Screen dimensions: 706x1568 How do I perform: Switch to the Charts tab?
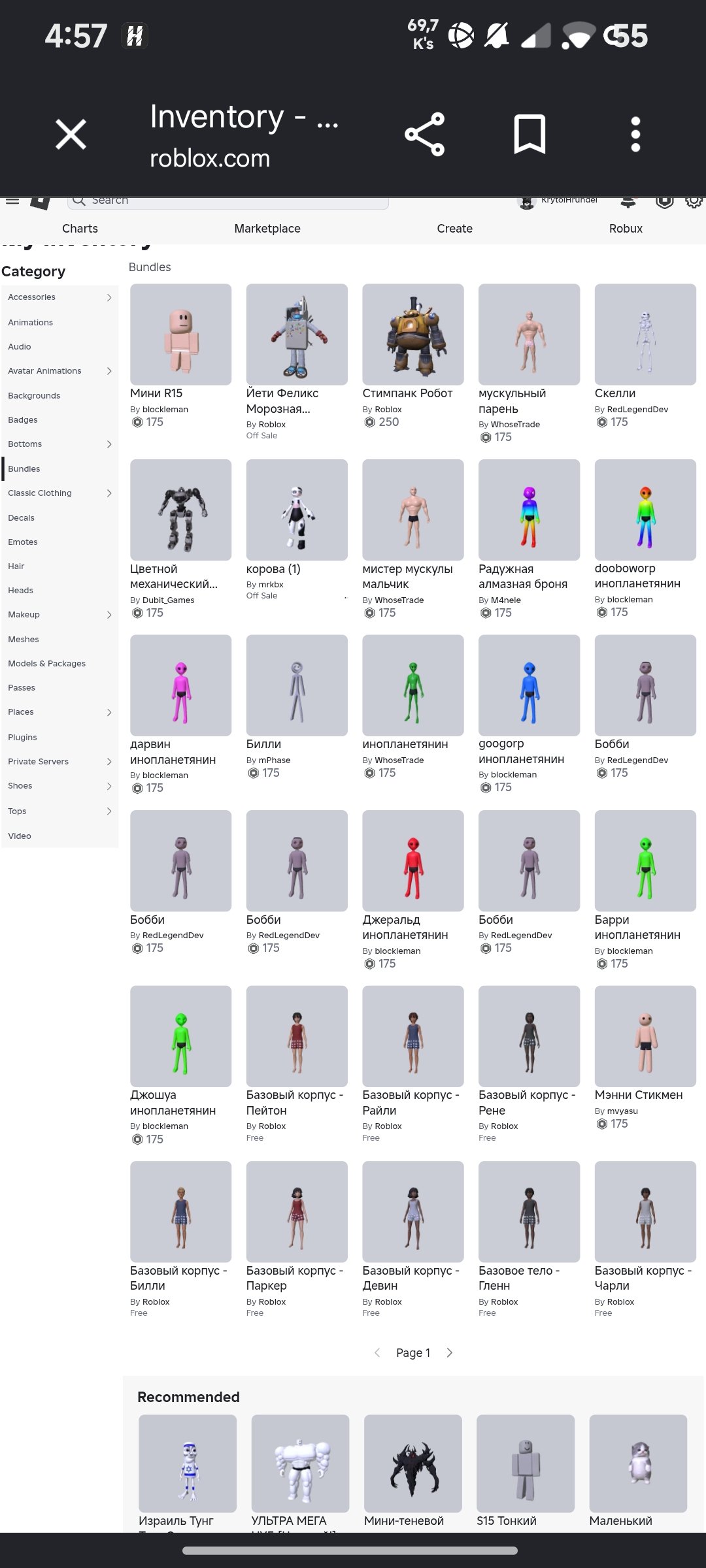80,229
